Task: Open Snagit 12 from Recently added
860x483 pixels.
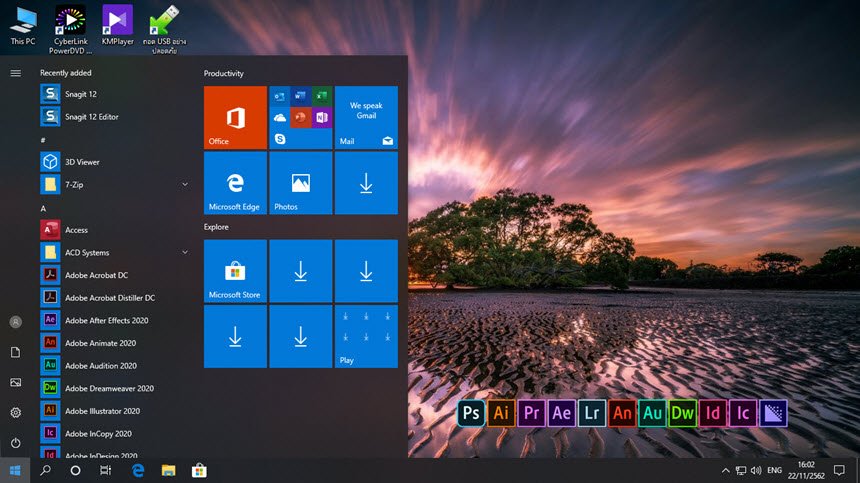Action: [x=114, y=94]
